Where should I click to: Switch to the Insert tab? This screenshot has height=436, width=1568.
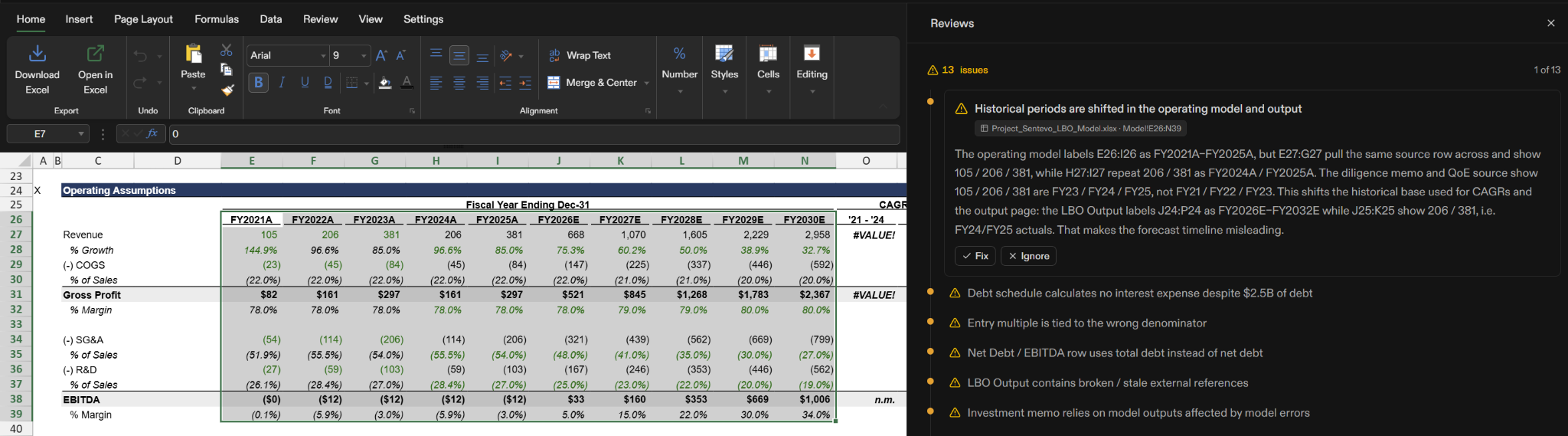[79, 19]
